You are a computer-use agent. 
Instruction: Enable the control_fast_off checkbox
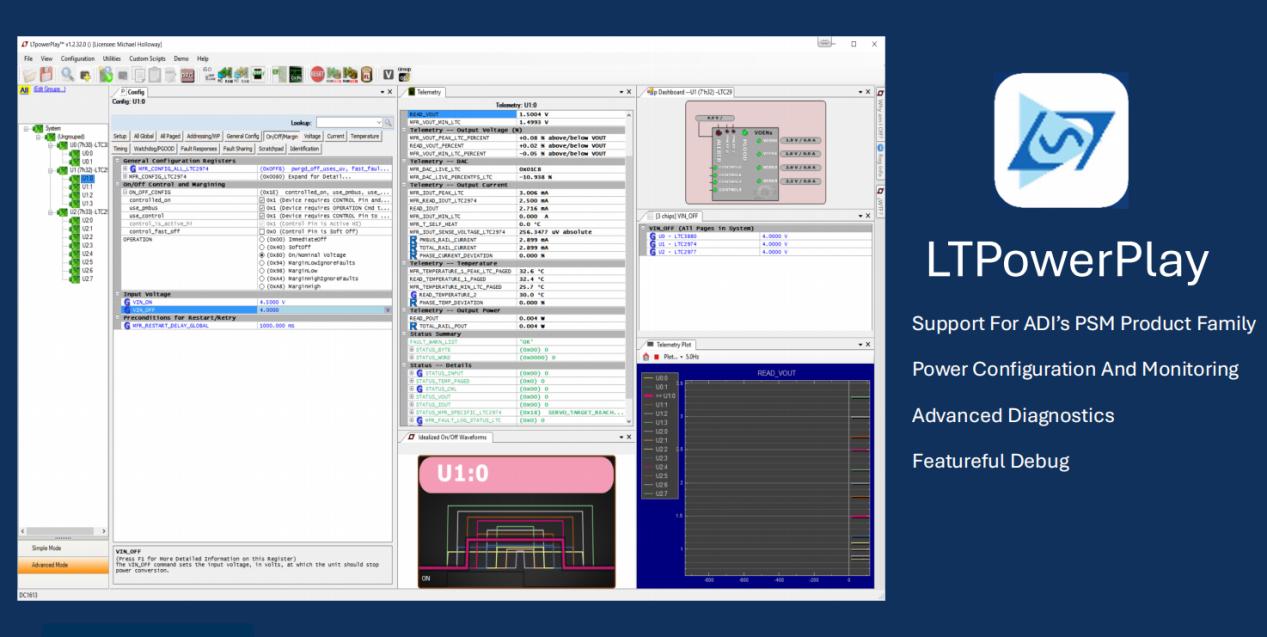click(261, 231)
